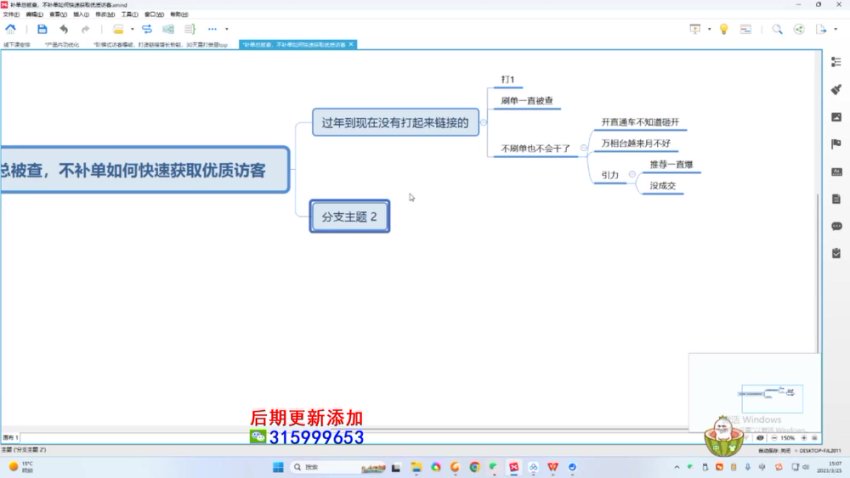This screenshot has width=850, height=478.
Task: Close the active mind map tab
Action: pyautogui.click(x=351, y=45)
